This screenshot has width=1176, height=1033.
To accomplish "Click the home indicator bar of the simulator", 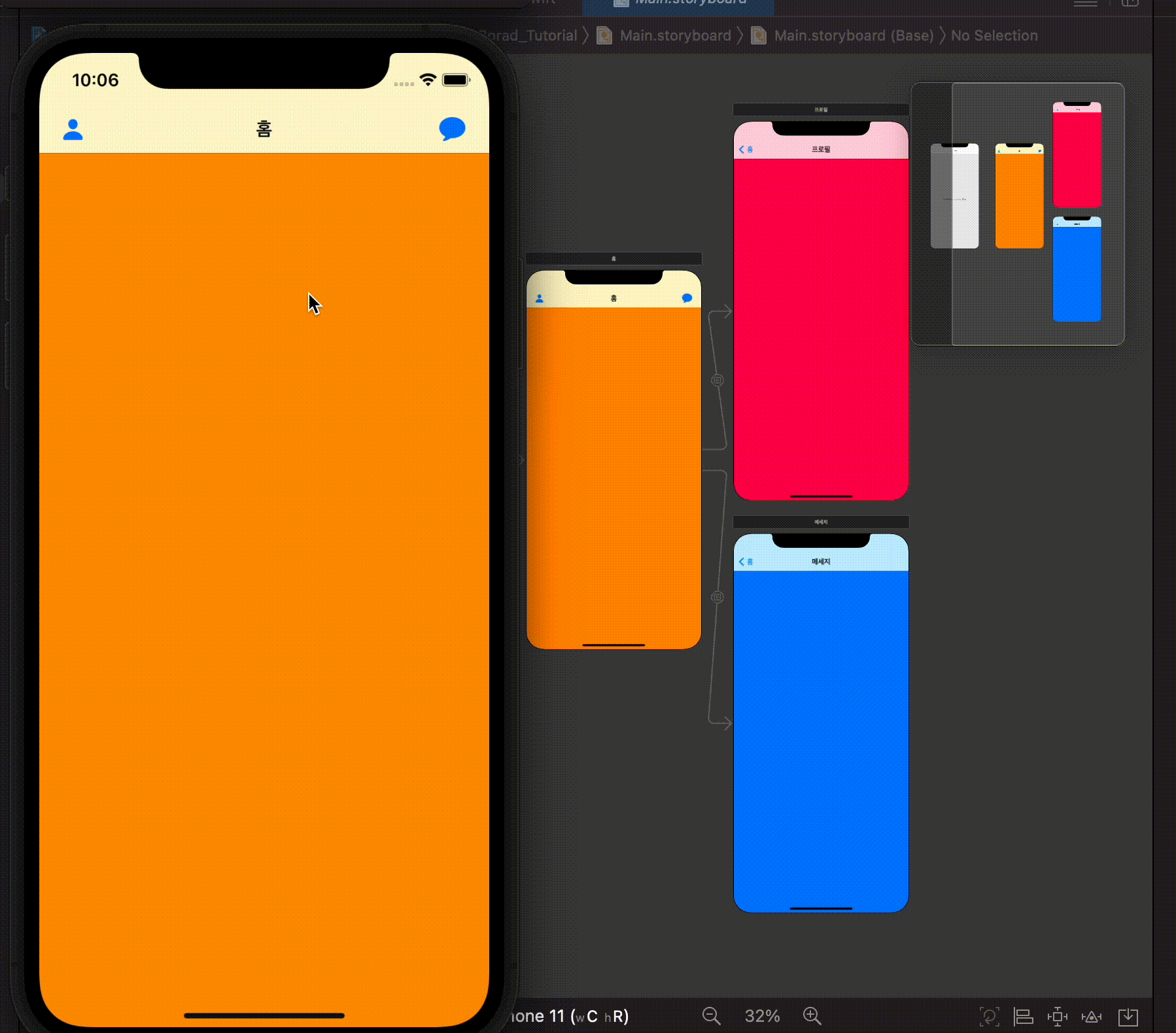I will [x=264, y=1015].
